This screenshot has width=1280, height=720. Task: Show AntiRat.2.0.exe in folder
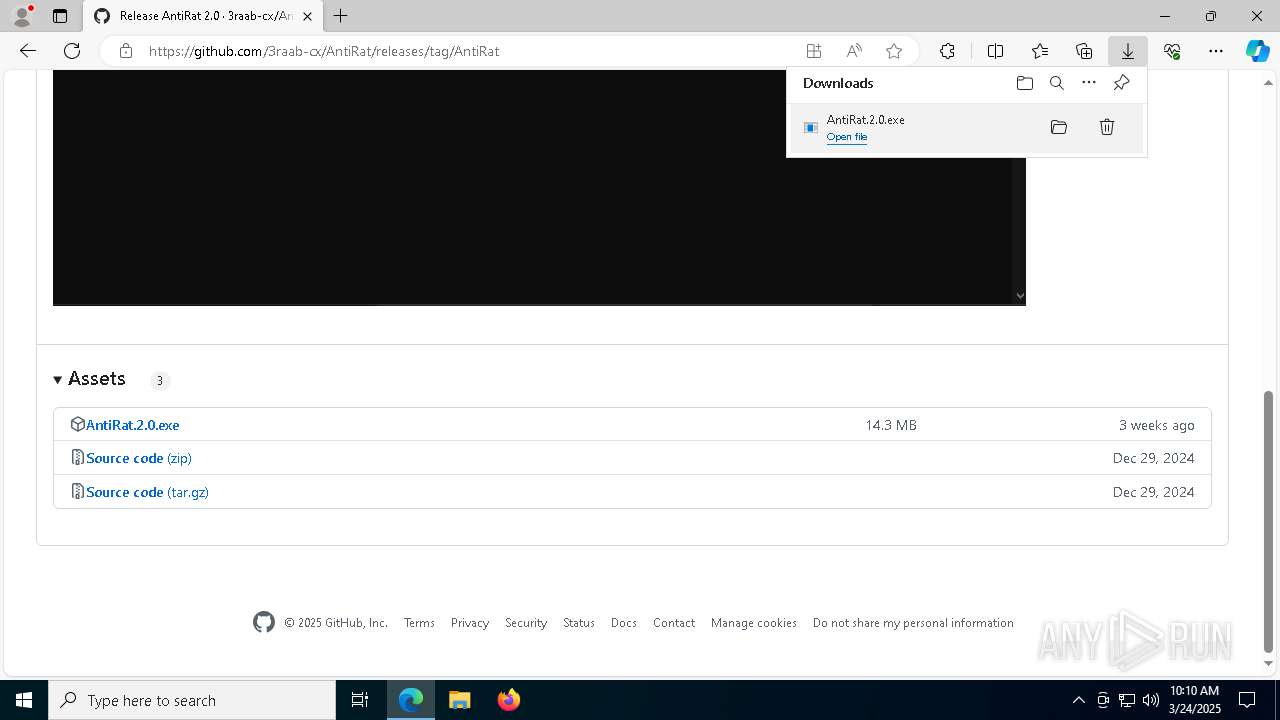click(x=1059, y=127)
